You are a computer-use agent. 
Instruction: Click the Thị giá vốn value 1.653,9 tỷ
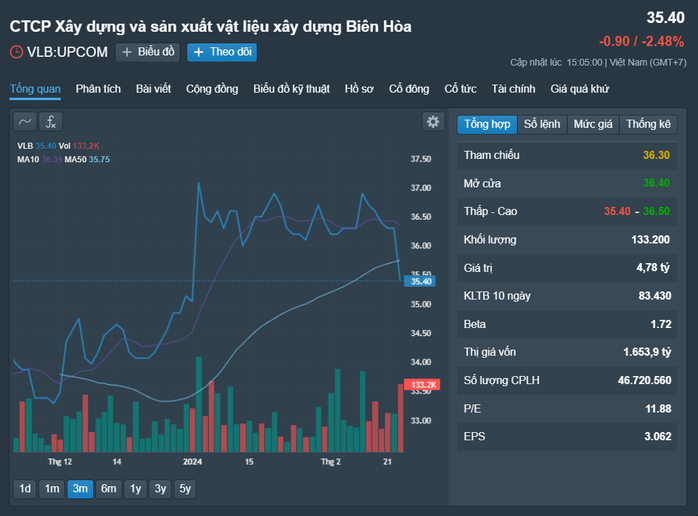coord(647,352)
